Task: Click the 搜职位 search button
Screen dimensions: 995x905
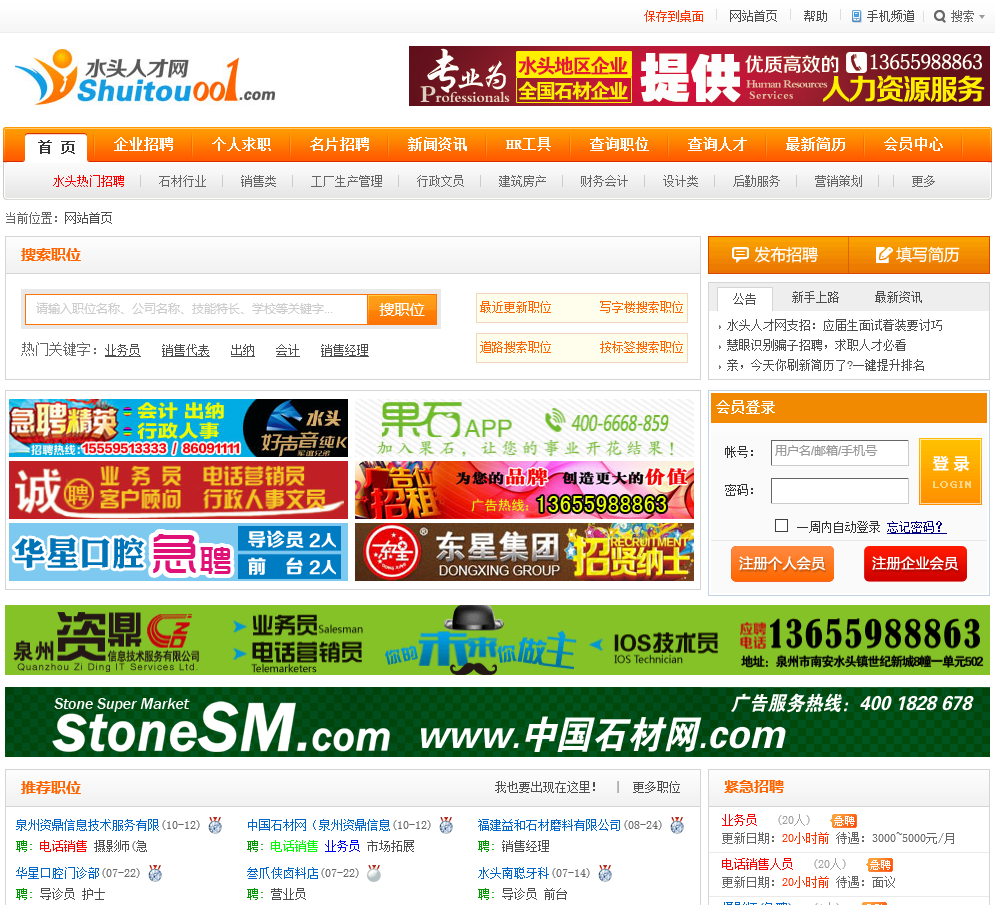Action: click(x=402, y=309)
